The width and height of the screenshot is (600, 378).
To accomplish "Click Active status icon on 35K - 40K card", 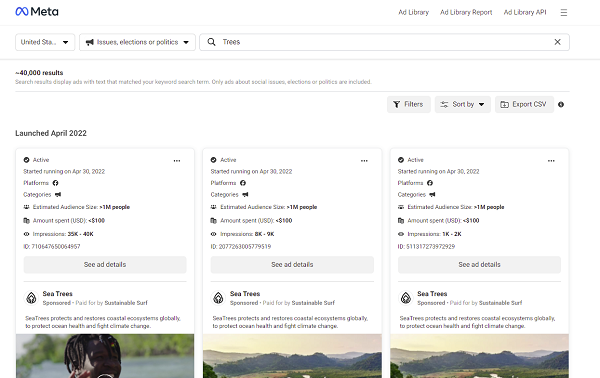I will coord(26,160).
